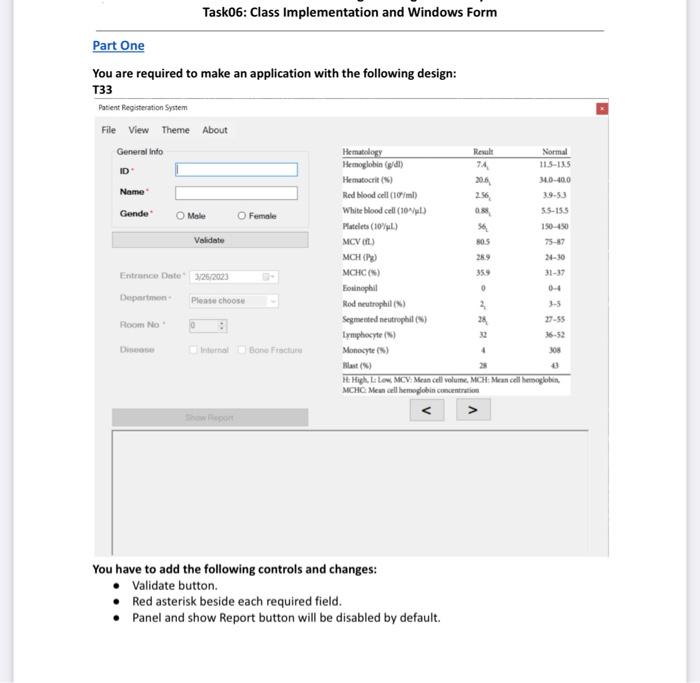Open the About menu
Screen dimensions: 700x683
click(x=215, y=130)
